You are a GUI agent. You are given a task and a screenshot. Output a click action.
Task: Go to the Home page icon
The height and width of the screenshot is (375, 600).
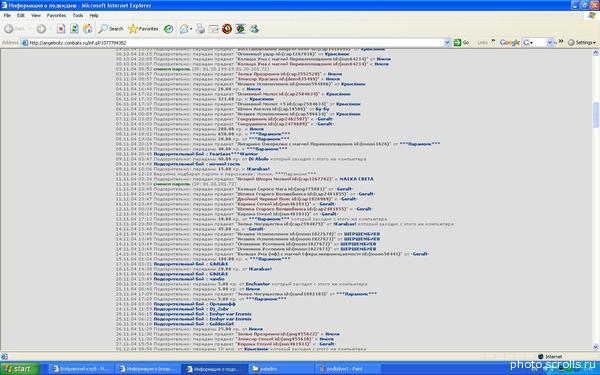[x=88, y=29]
